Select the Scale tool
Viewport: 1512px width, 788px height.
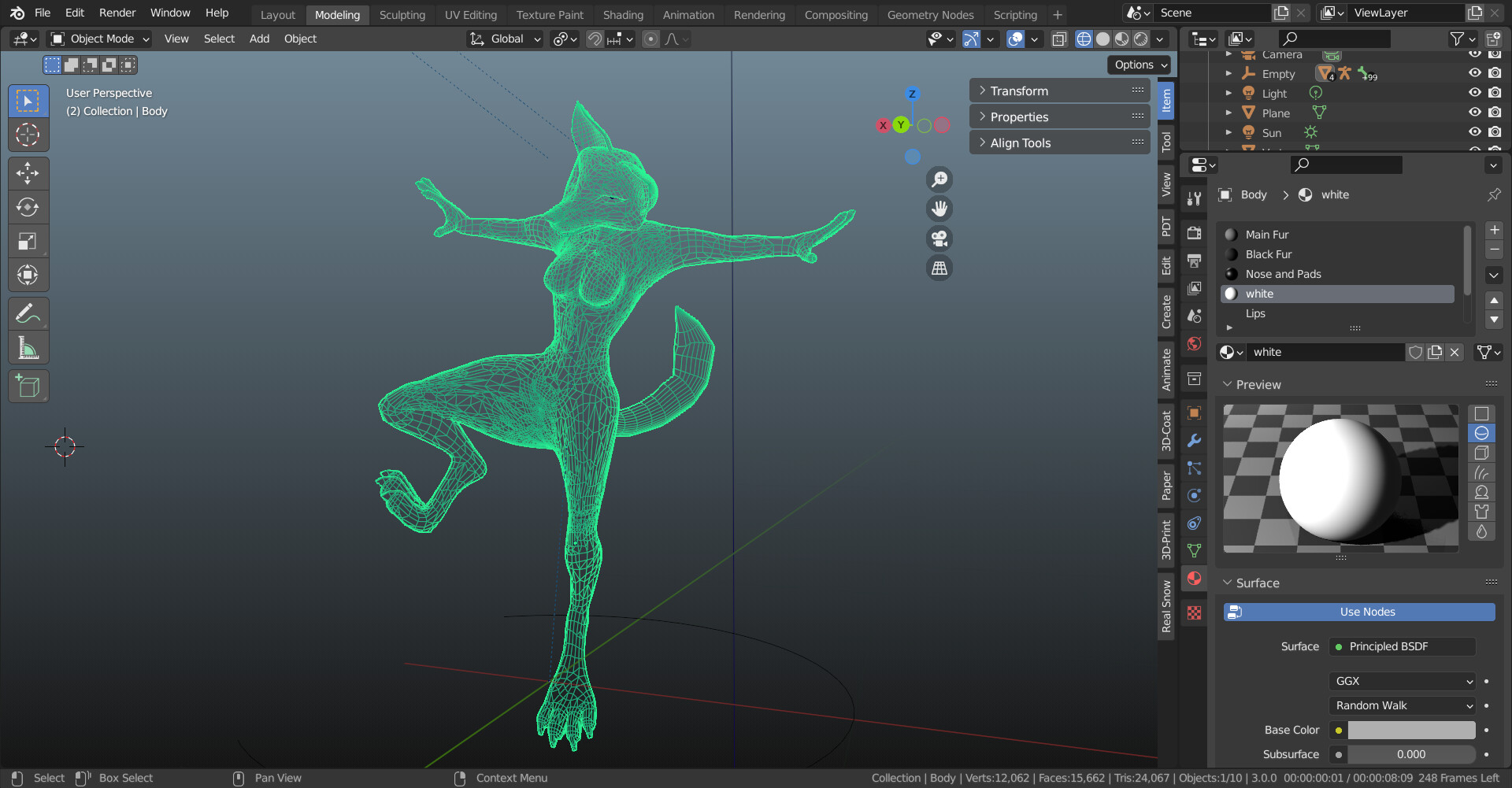tap(28, 241)
